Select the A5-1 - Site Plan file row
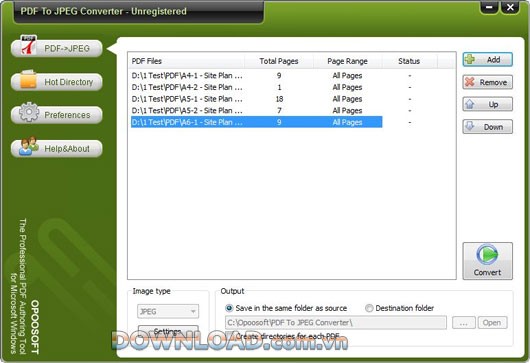The height and width of the screenshot is (363, 530). point(257,99)
